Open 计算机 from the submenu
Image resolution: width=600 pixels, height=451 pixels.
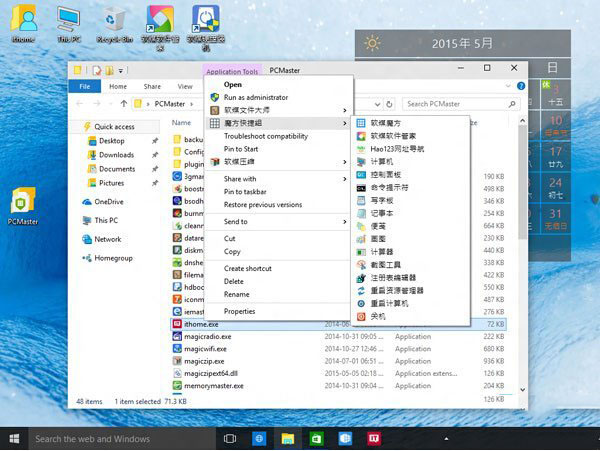410,162
